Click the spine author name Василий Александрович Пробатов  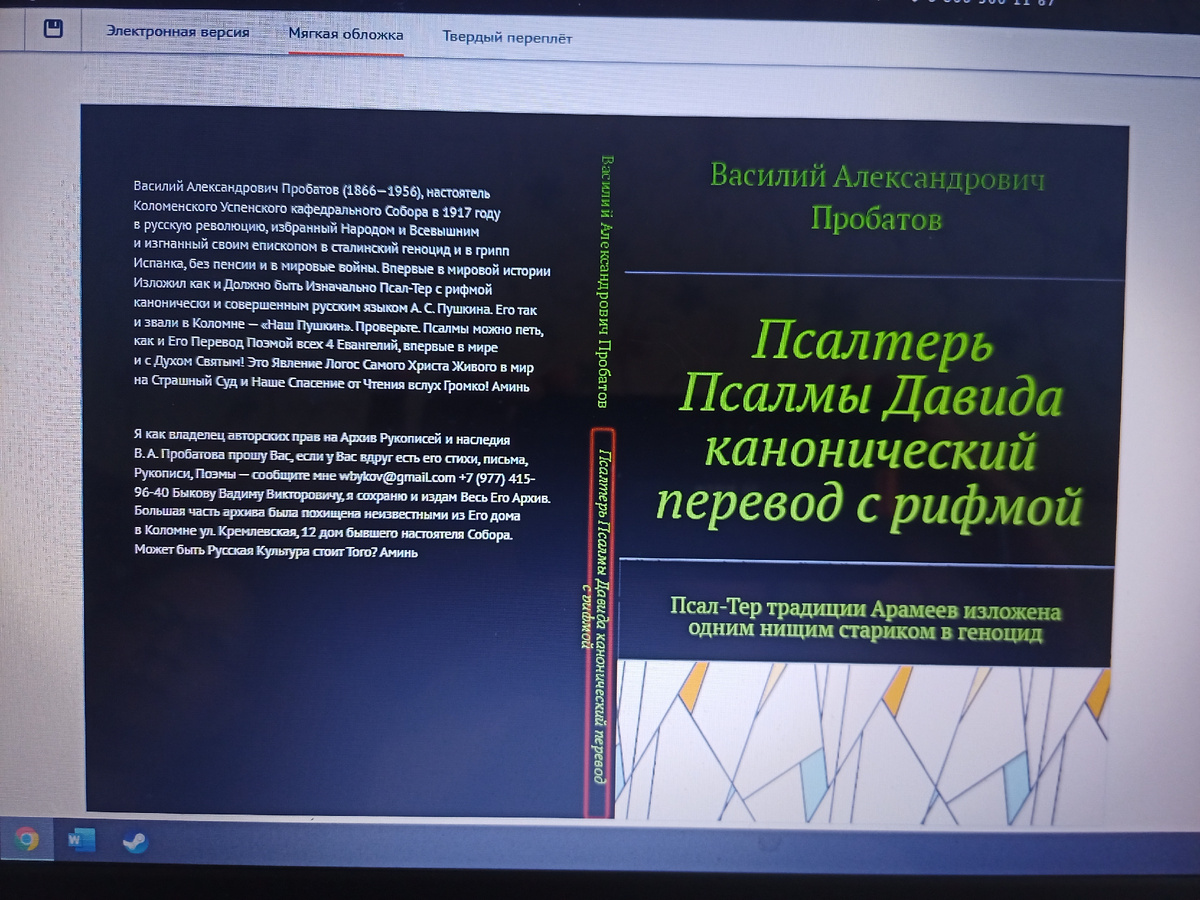tap(605, 283)
